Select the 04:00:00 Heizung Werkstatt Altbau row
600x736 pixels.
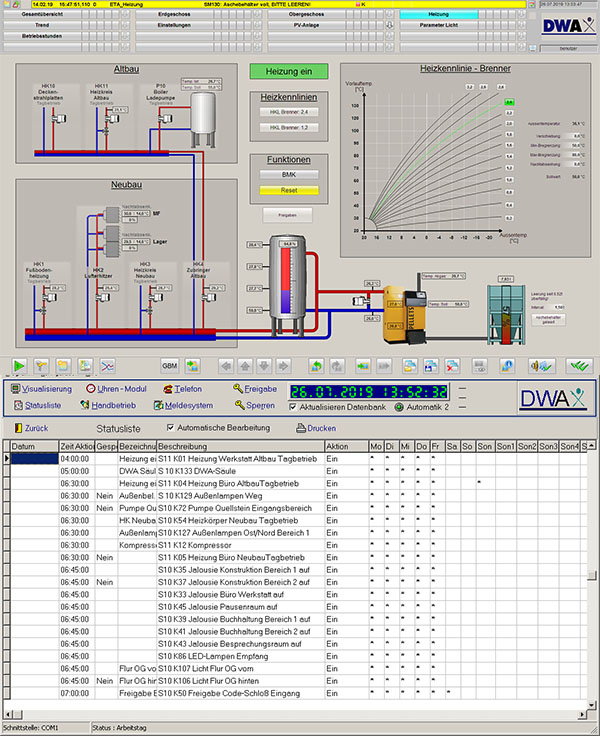click(200, 458)
